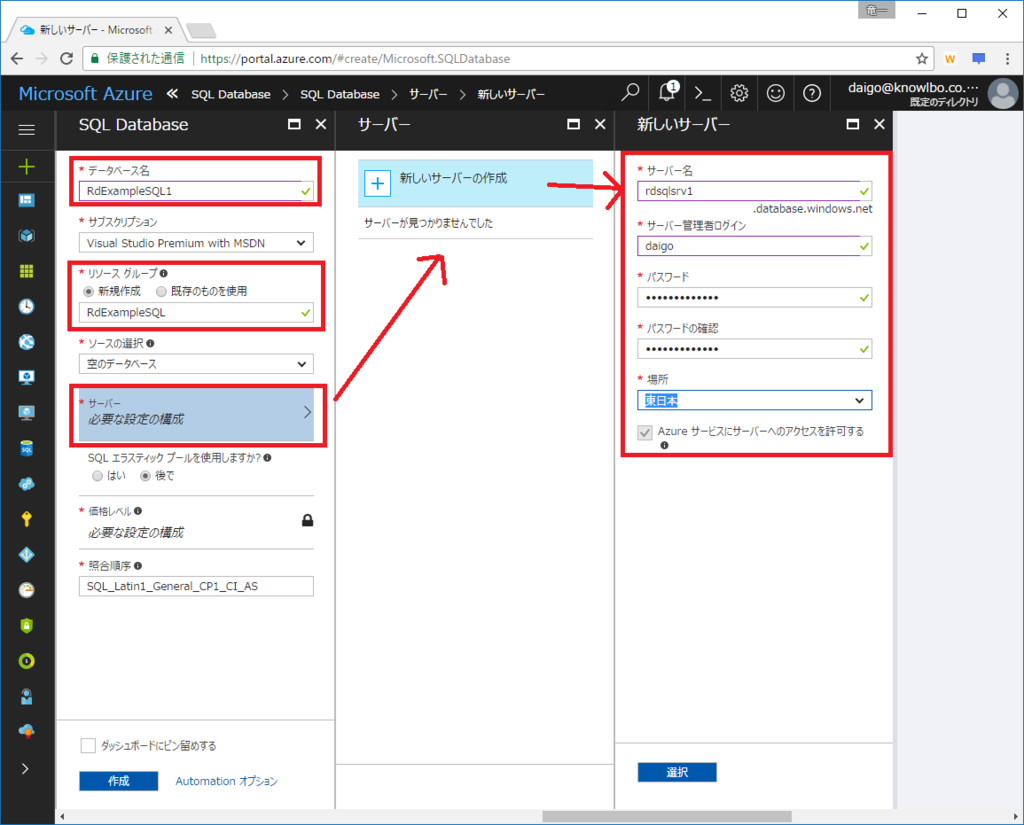Open the App Services globe icon
This screenshot has width=1024, height=825.
(27, 342)
